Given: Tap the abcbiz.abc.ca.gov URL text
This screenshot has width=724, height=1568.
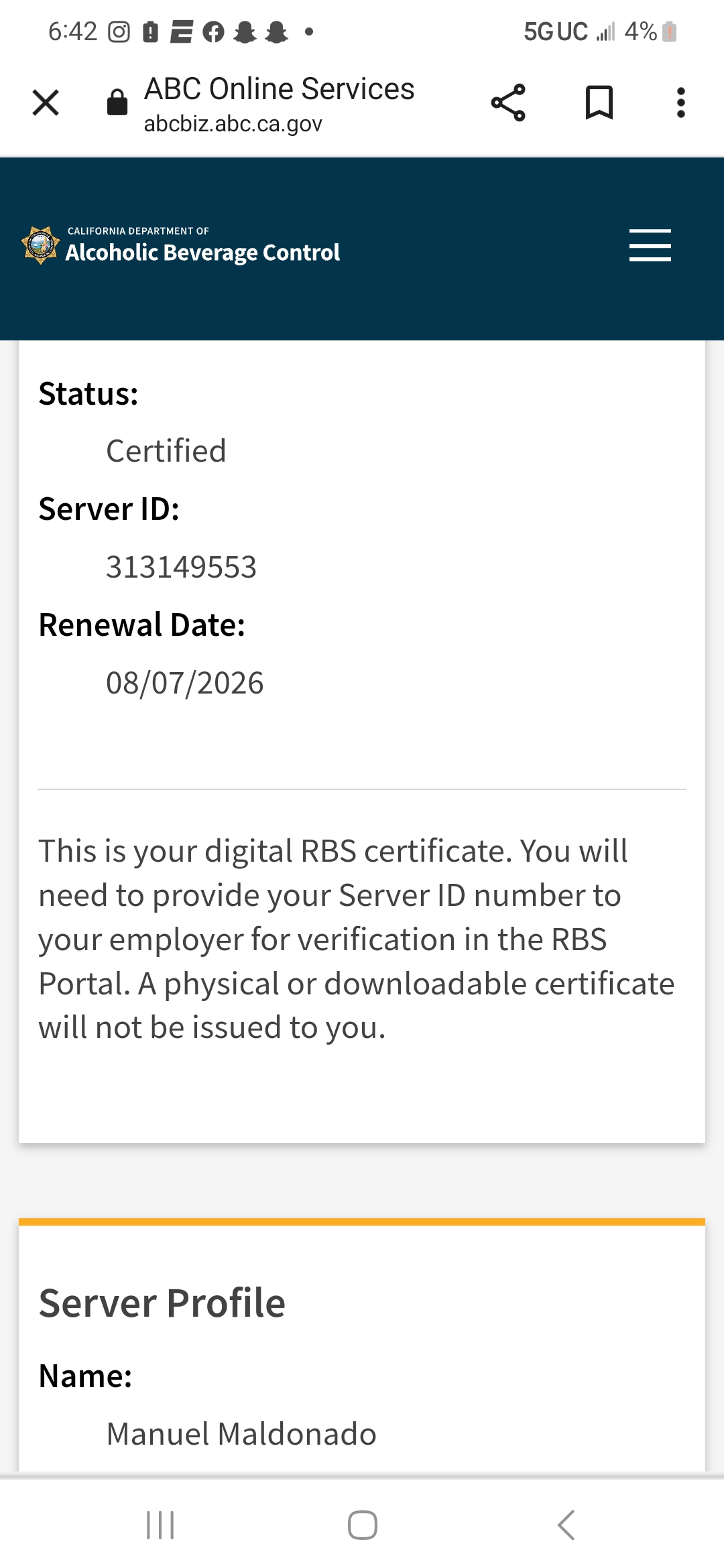Looking at the screenshot, I should pos(233,124).
